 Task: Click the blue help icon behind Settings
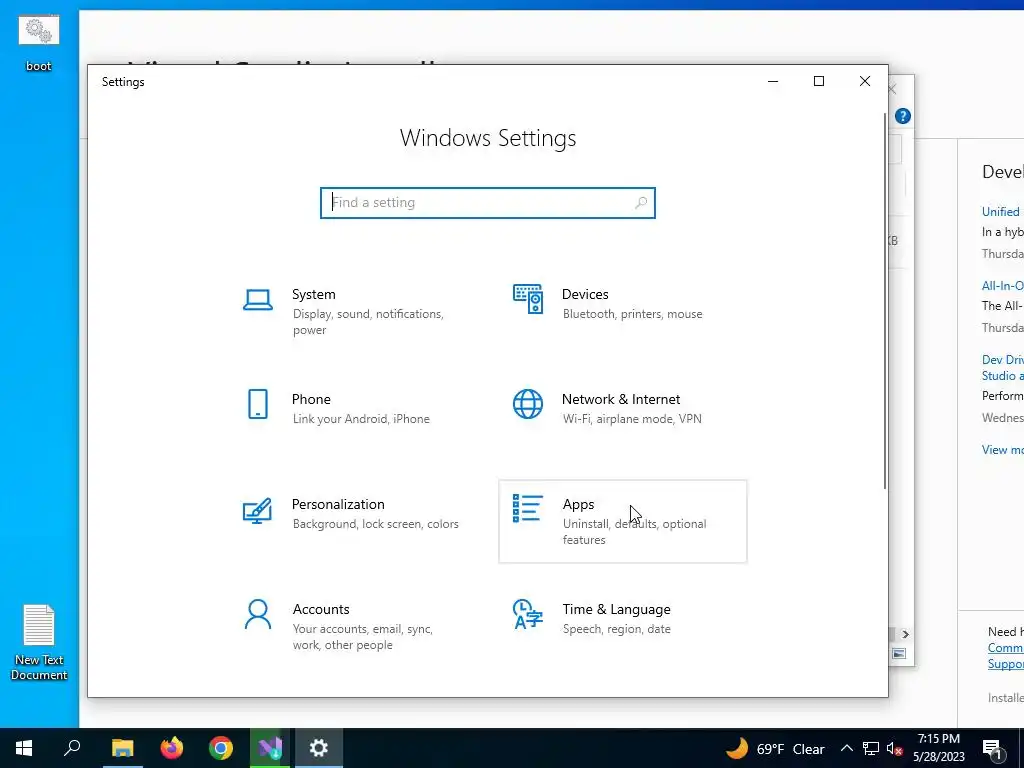pos(903,116)
